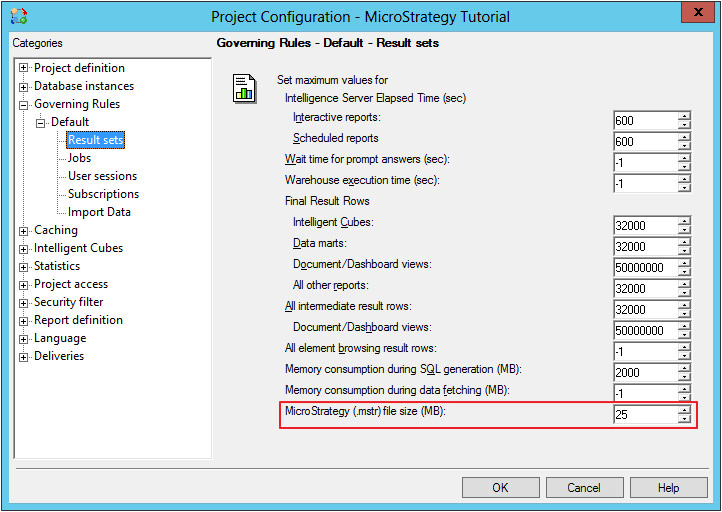Click the OK button

pyautogui.click(x=501, y=488)
